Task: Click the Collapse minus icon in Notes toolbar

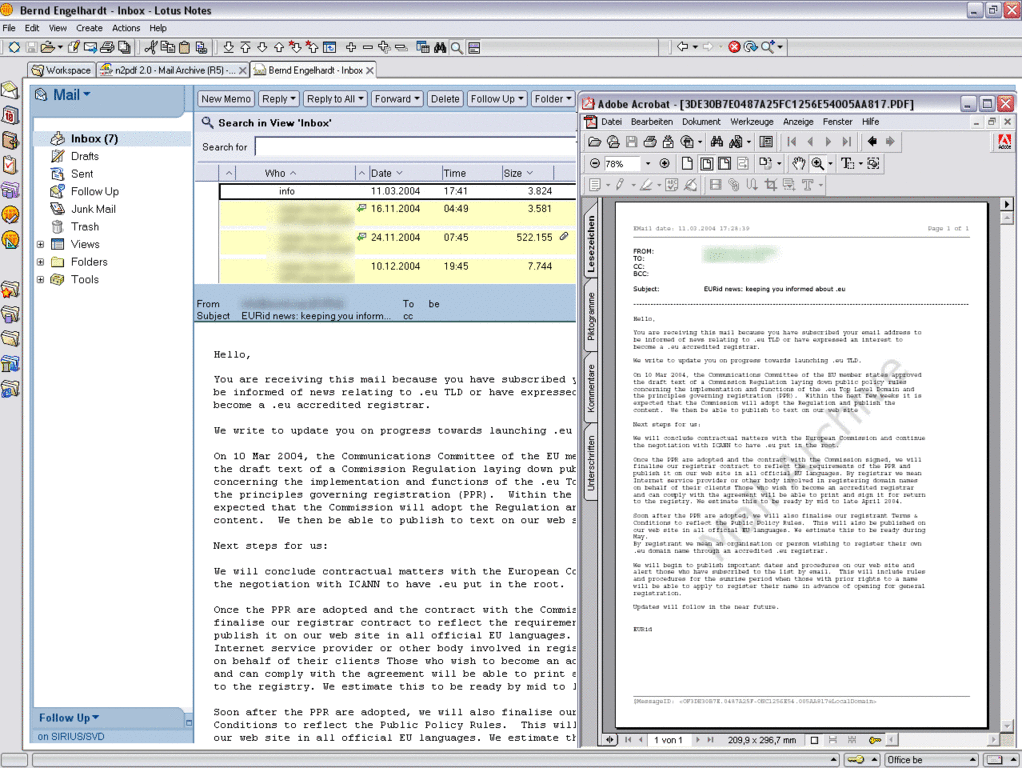Action: [x=368, y=47]
